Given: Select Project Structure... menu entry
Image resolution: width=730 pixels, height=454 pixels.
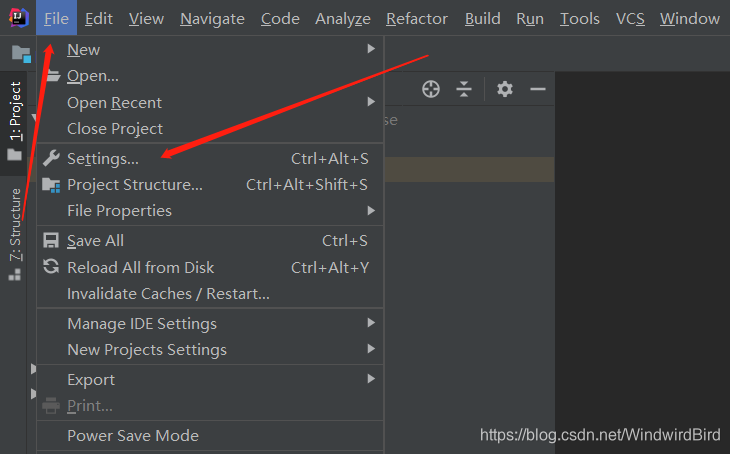Looking at the screenshot, I should 210,185.
